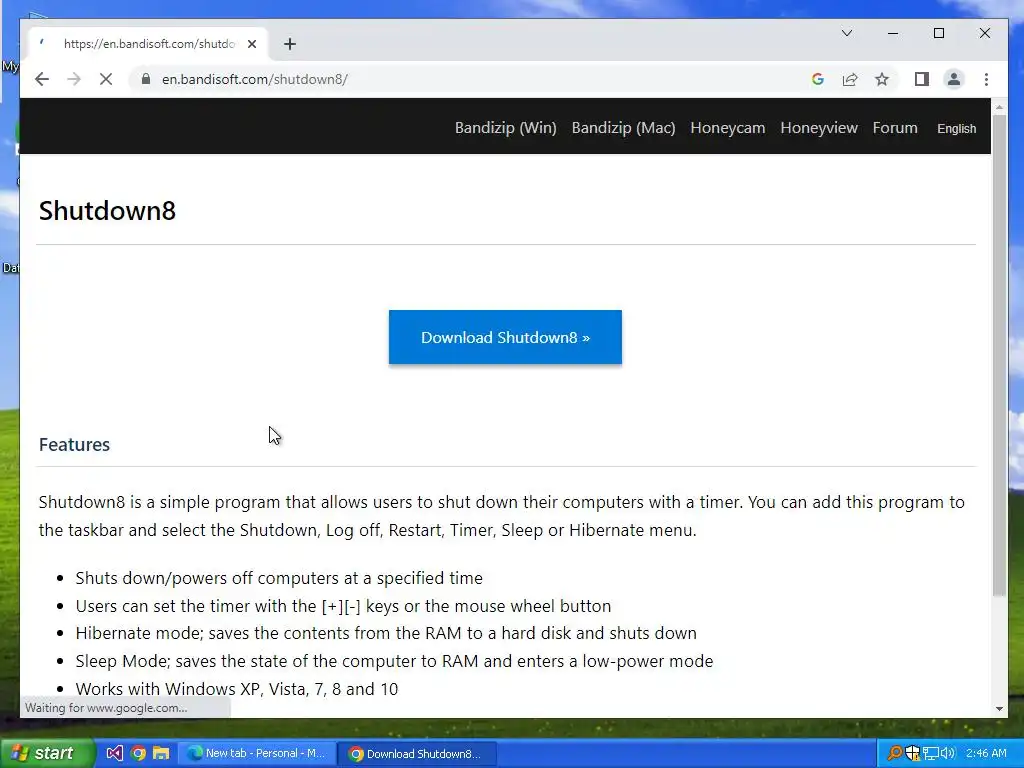Open Google icon in the address bar
The width and height of the screenshot is (1024, 768).
818,79
